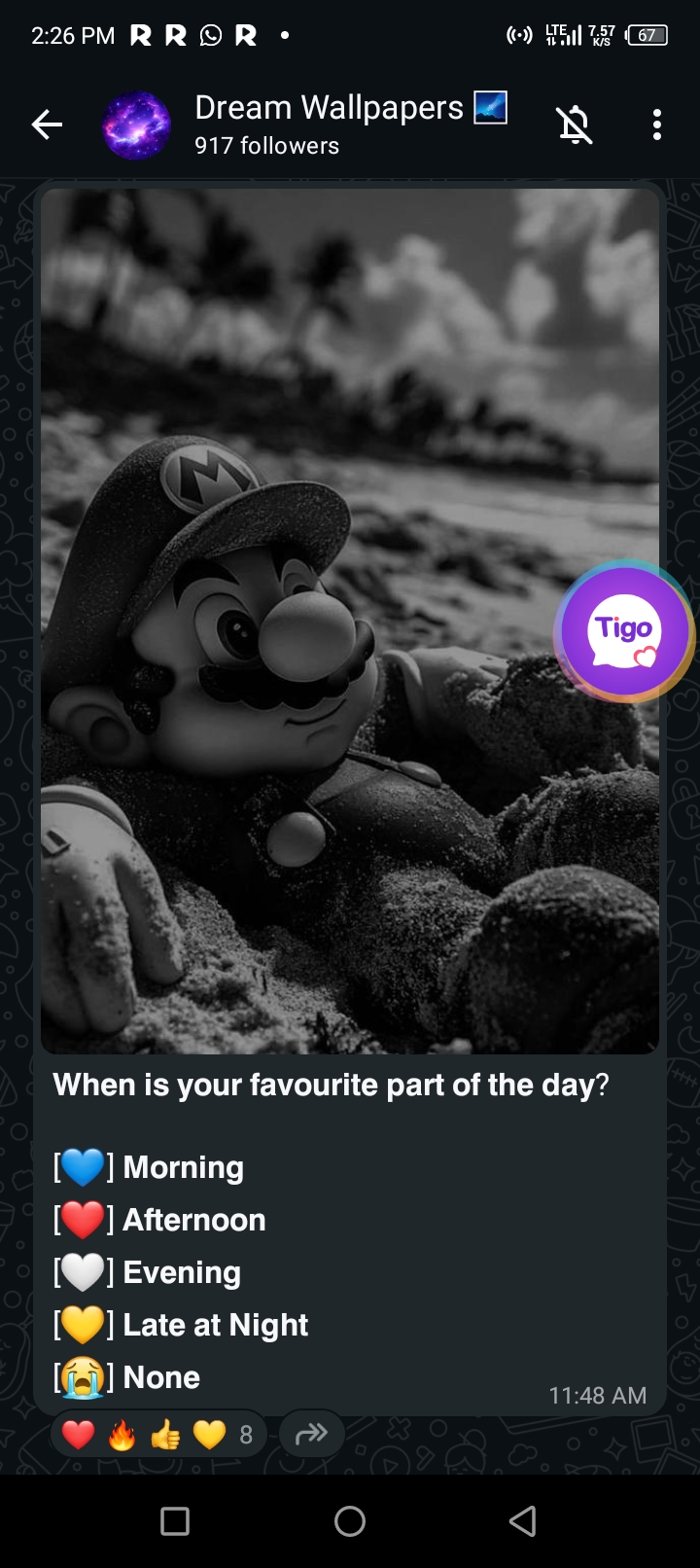The height and width of the screenshot is (1568, 700).
Task: Tap the floating Tigo chat bubble
Action: (624, 631)
